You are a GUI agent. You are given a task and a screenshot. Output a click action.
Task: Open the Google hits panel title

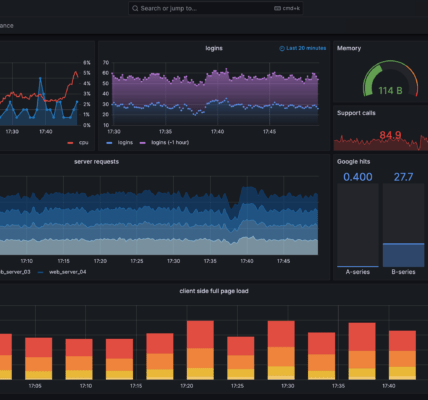[x=353, y=162]
